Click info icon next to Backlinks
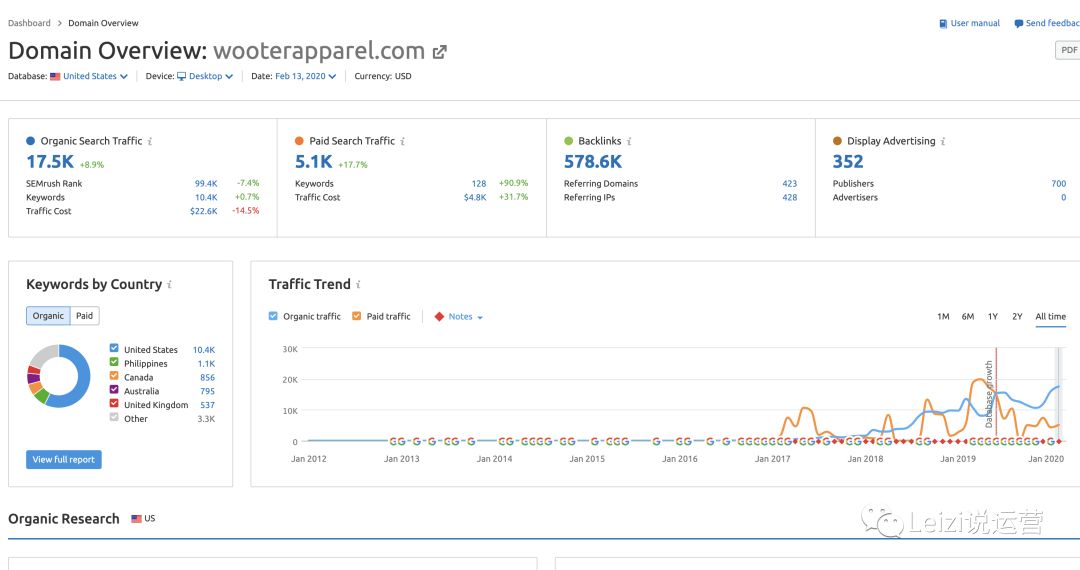 pos(629,141)
